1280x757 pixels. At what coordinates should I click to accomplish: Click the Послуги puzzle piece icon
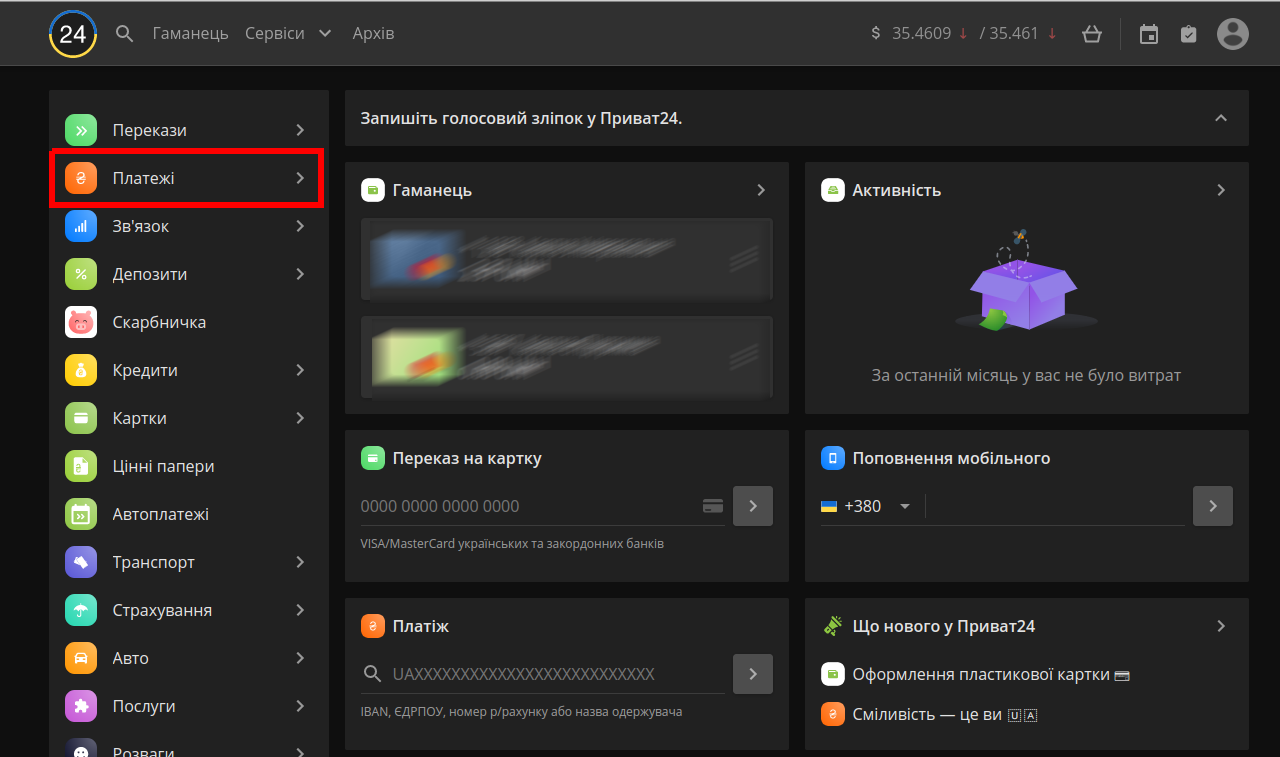(x=81, y=706)
